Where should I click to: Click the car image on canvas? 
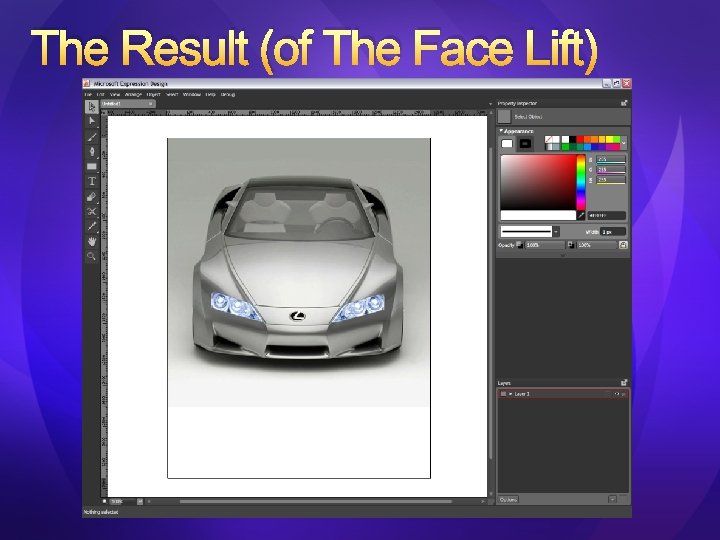click(299, 272)
